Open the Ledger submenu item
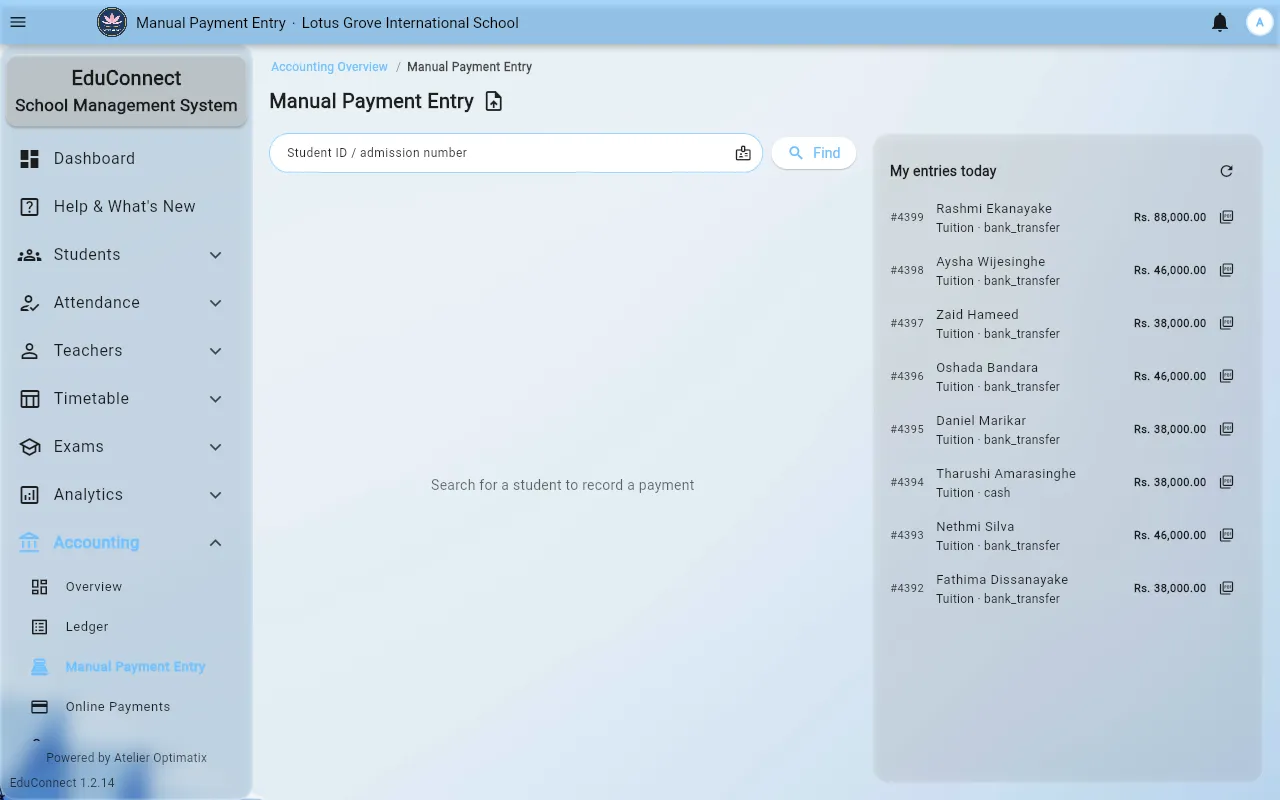The width and height of the screenshot is (1280, 800). point(126,627)
